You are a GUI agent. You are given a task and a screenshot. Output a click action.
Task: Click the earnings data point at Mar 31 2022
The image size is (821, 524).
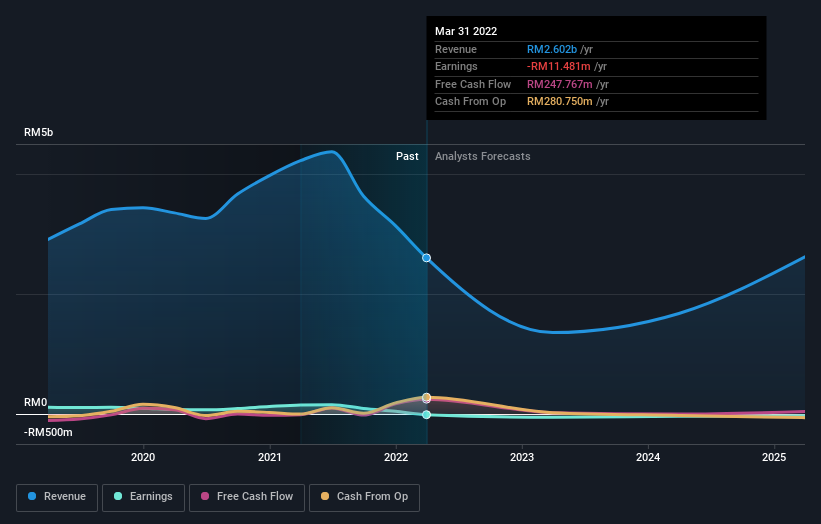point(427,415)
